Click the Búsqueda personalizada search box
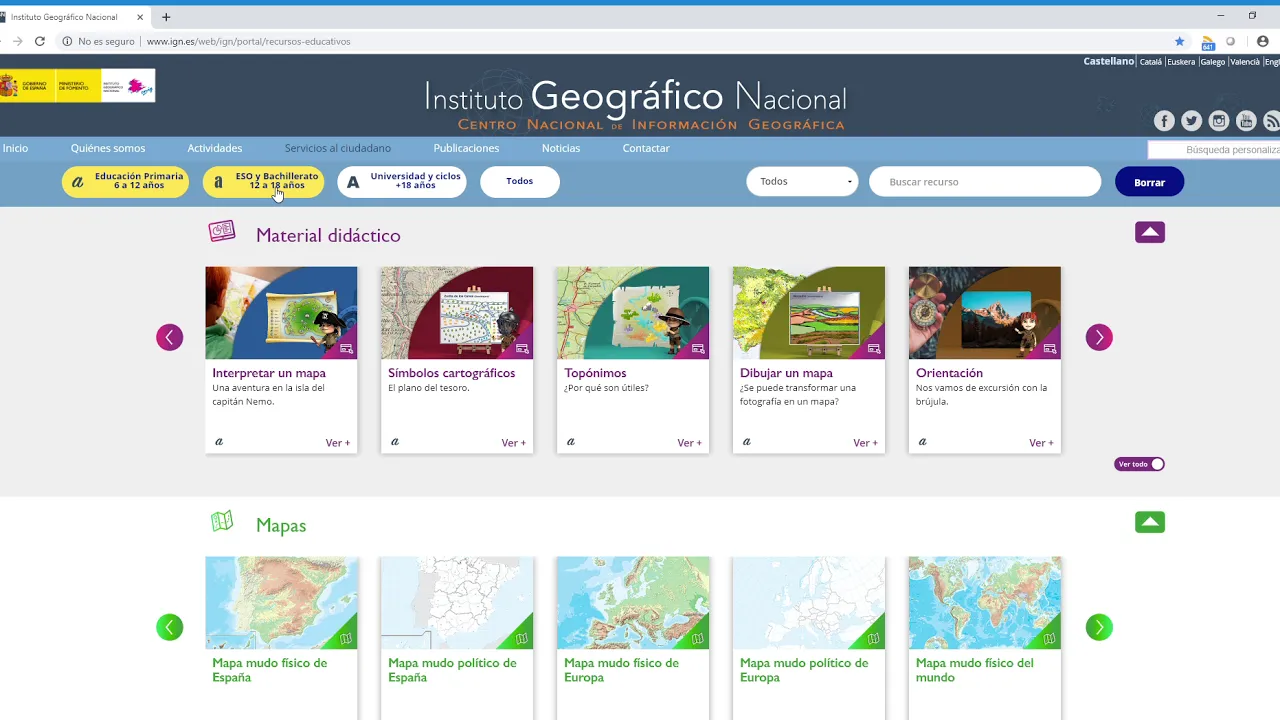1280x720 pixels. [x=1214, y=150]
